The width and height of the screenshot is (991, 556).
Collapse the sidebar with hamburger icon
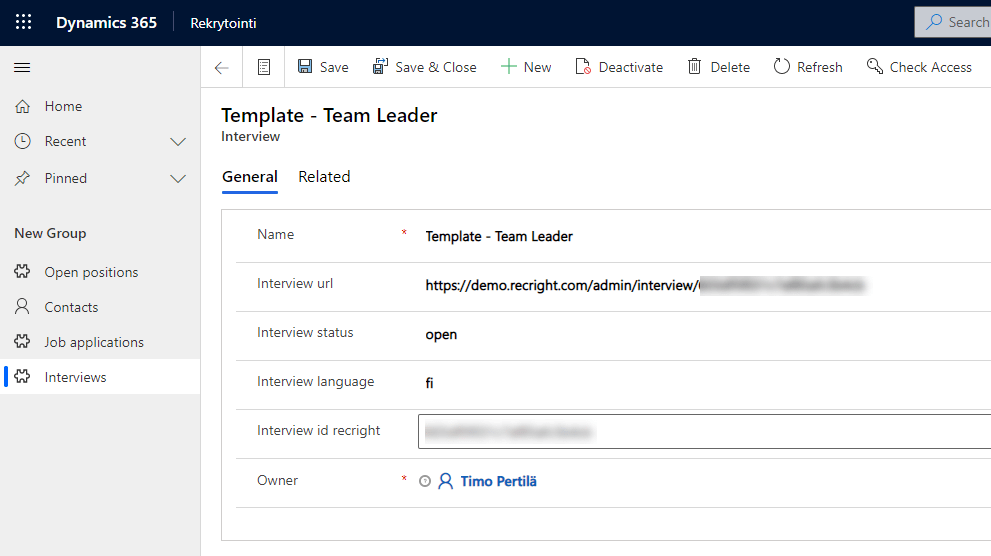tap(22, 67)
